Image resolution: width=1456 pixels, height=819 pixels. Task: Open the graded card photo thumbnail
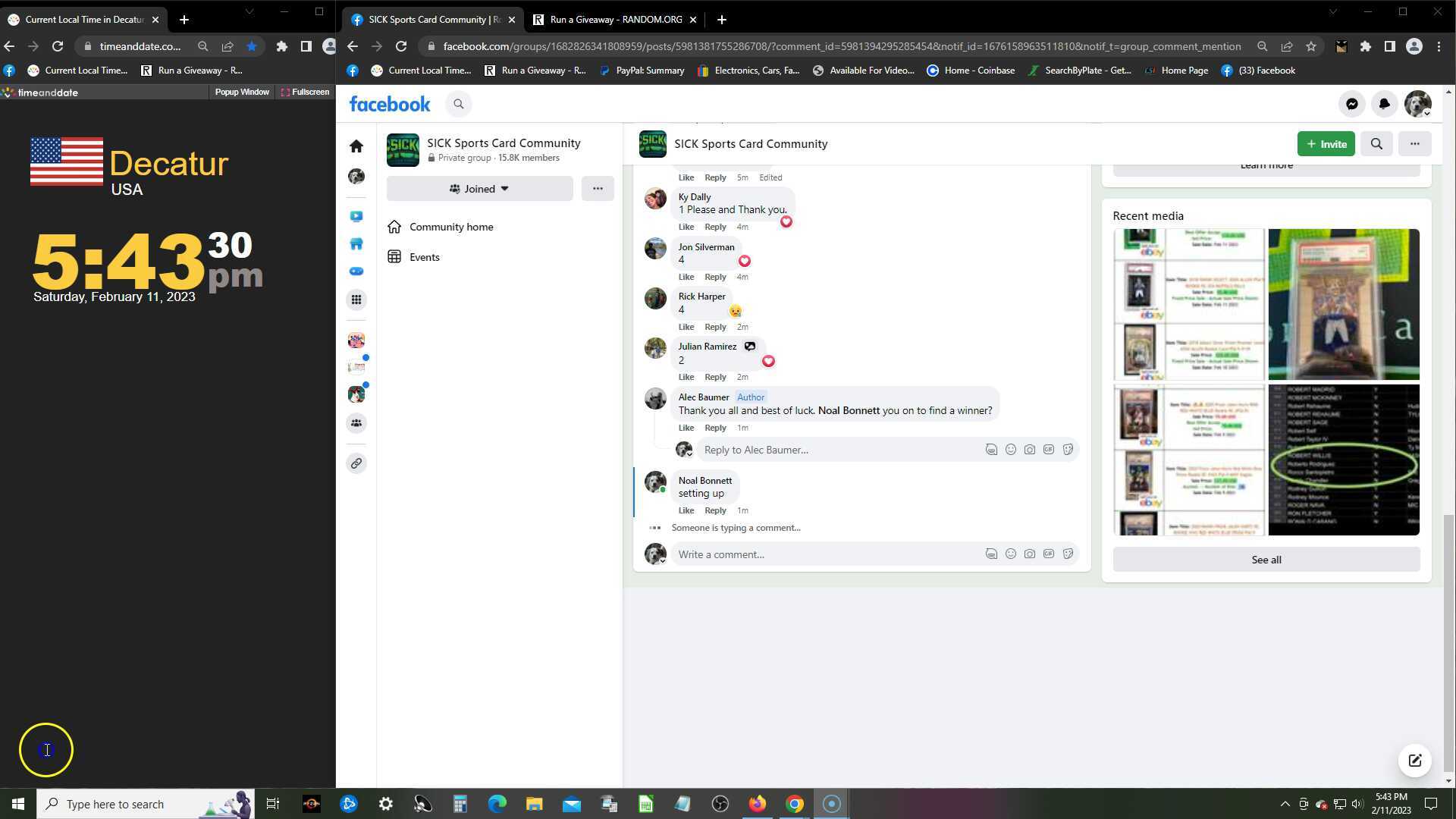pyautogui.click(x=1343, y=304)
